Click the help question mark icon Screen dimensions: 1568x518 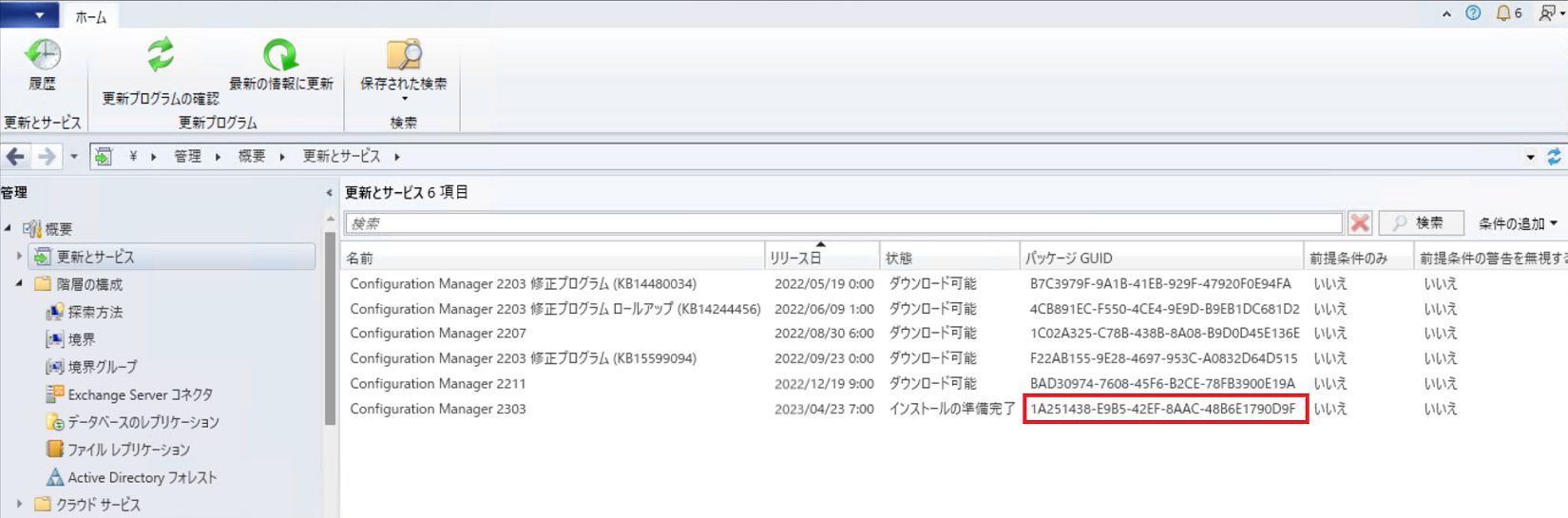[x=1473, y=13]
